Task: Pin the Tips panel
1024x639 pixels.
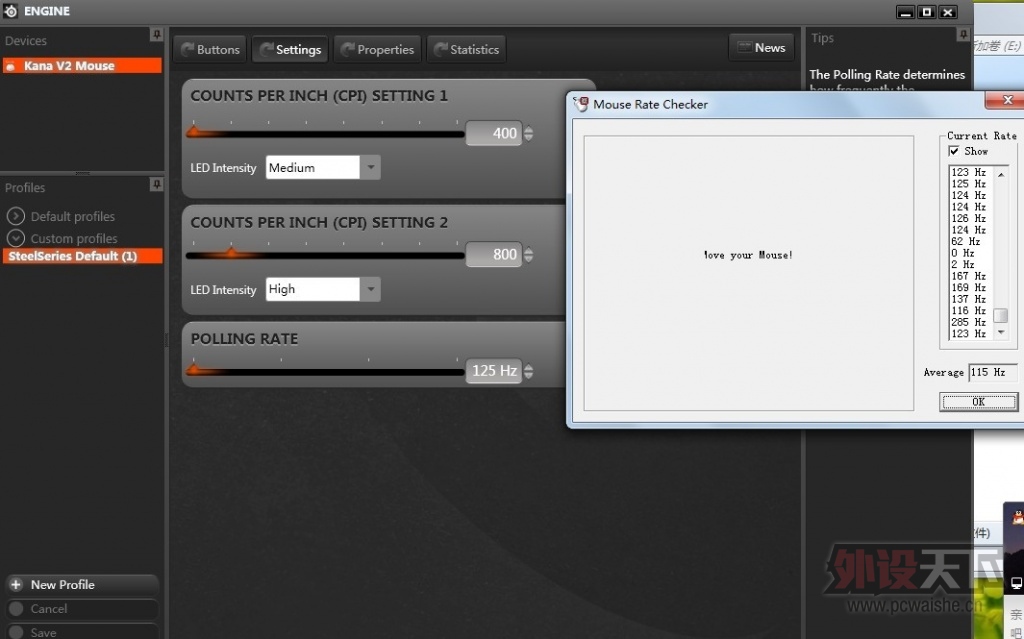Action: pyautogui.click(x=963, y=34)
